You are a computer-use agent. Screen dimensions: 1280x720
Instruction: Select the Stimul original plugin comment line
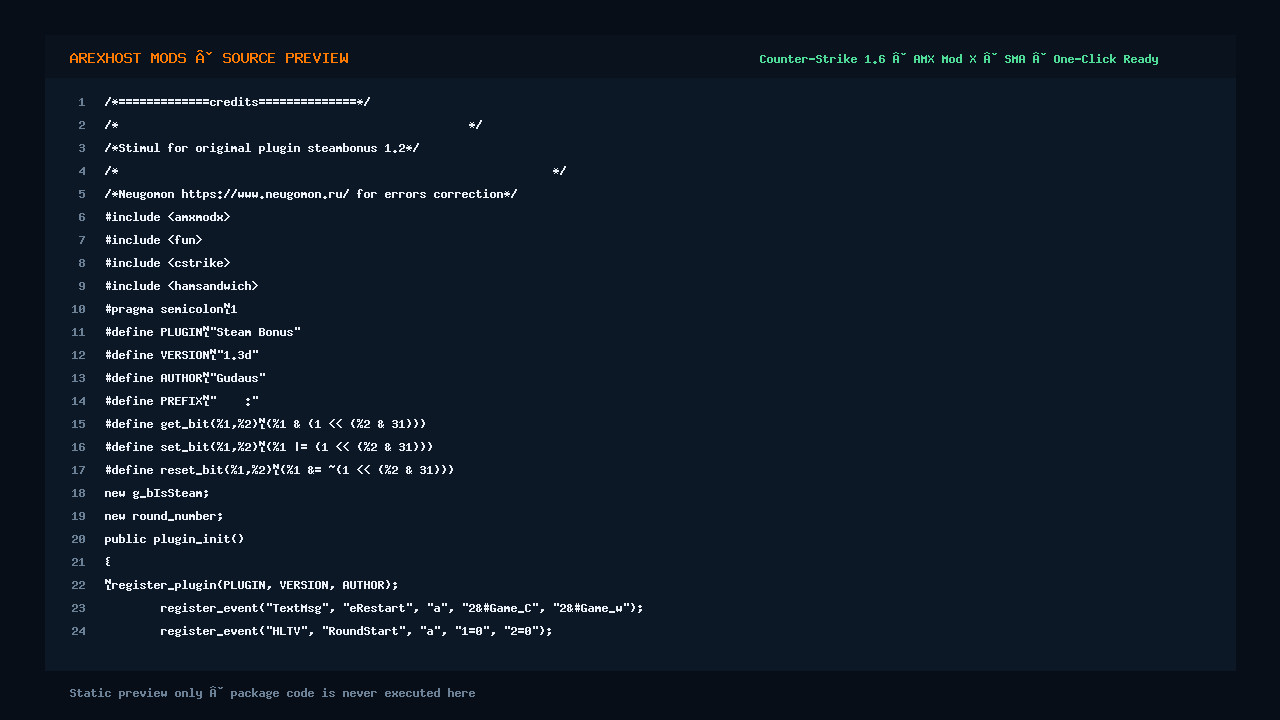point(262,148)
